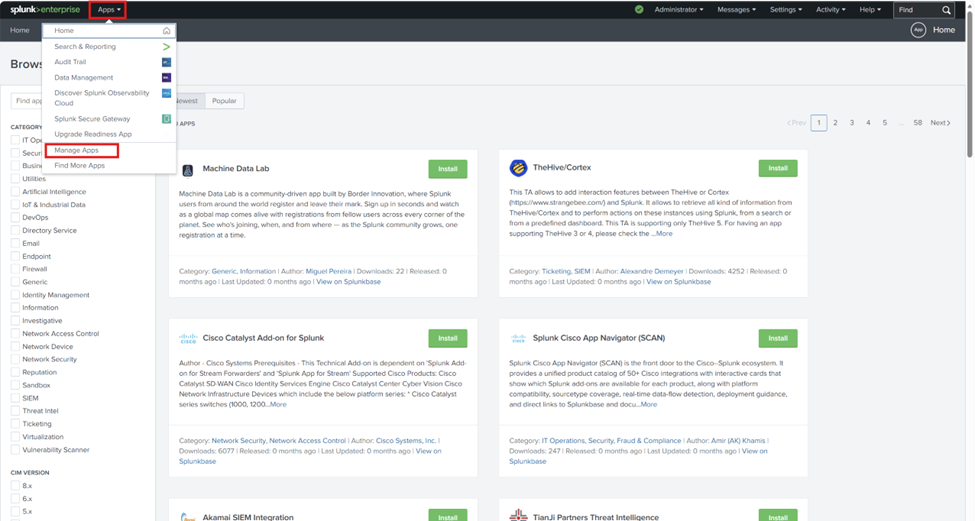
Task: Select Search & Reporting menu entry
Action: tap(85, 47)
